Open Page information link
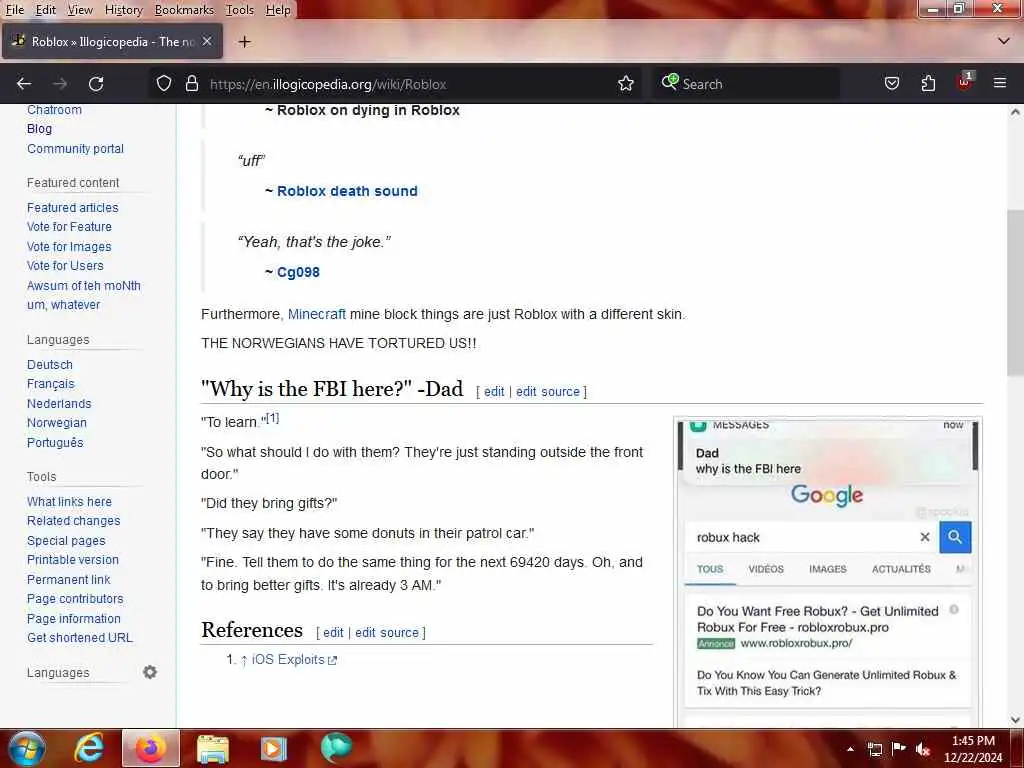The height and width of the screenshot is (768, 1024). pos(74,619)
